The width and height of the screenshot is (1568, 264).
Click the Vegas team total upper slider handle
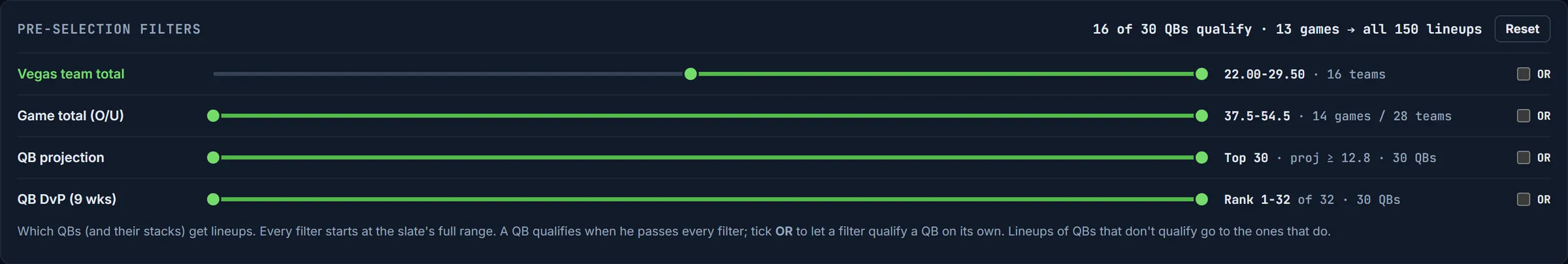1201,74
